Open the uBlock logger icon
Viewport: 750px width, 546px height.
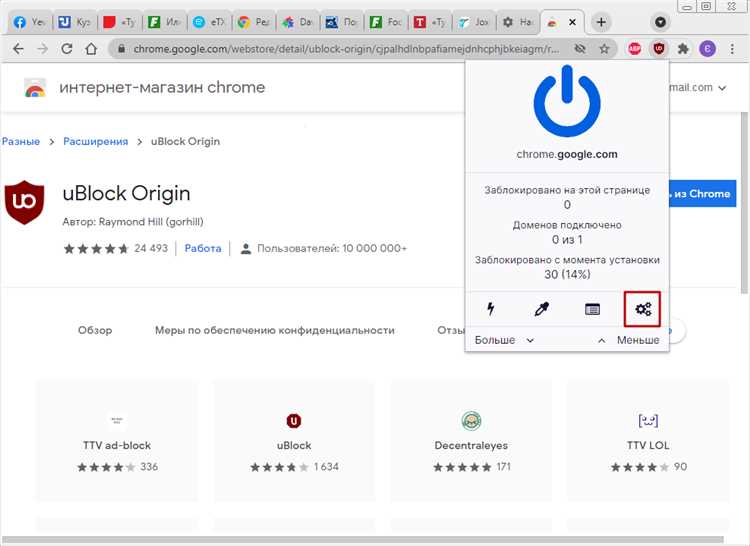[x=592, y=309]
